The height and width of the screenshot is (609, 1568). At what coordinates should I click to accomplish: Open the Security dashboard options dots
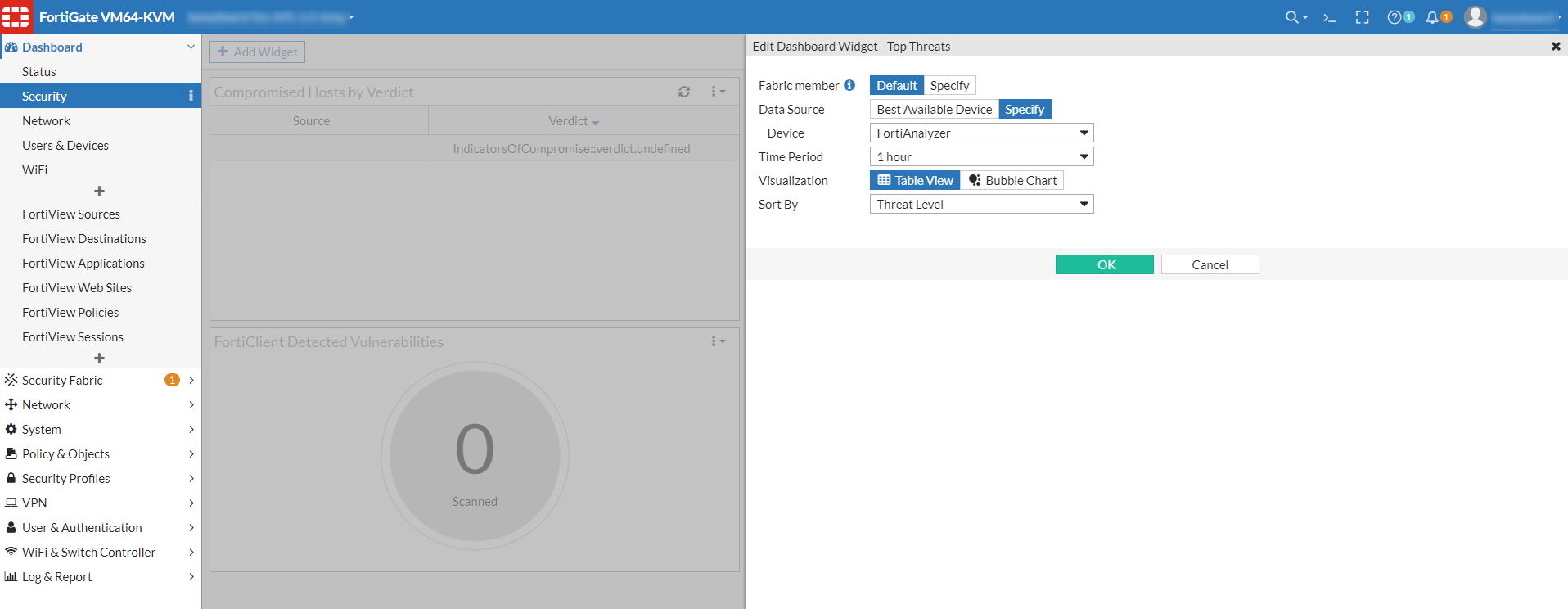pos(191,96)
